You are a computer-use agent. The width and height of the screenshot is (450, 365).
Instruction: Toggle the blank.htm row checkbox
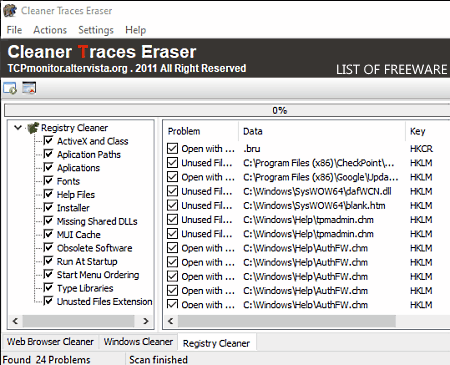(x=172, y=205)
